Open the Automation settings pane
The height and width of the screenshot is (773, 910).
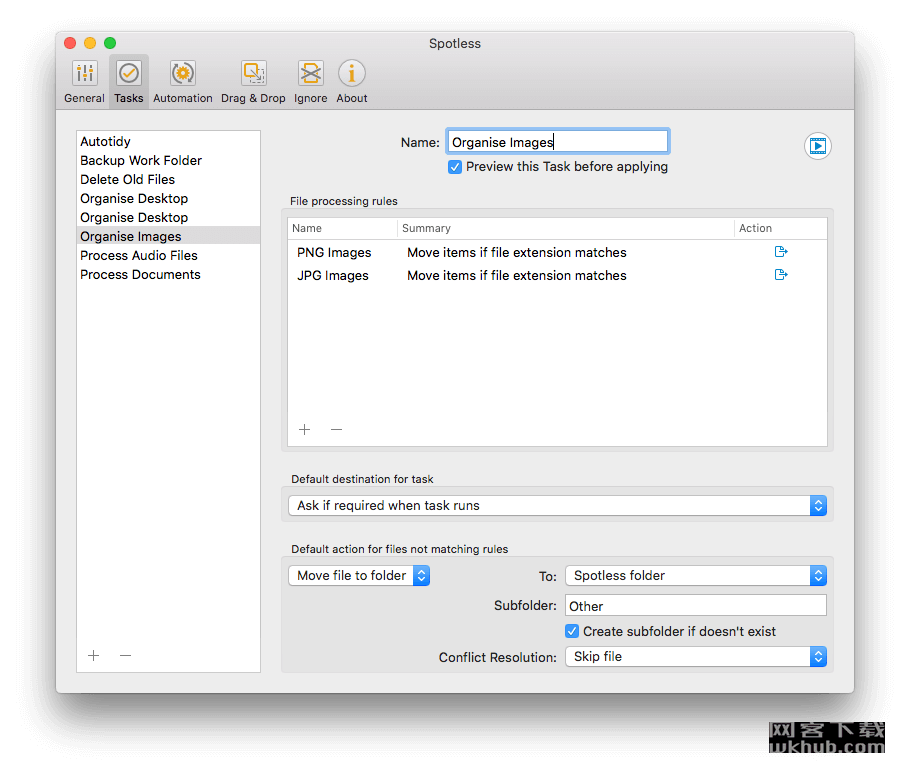(x=183, y=82)
